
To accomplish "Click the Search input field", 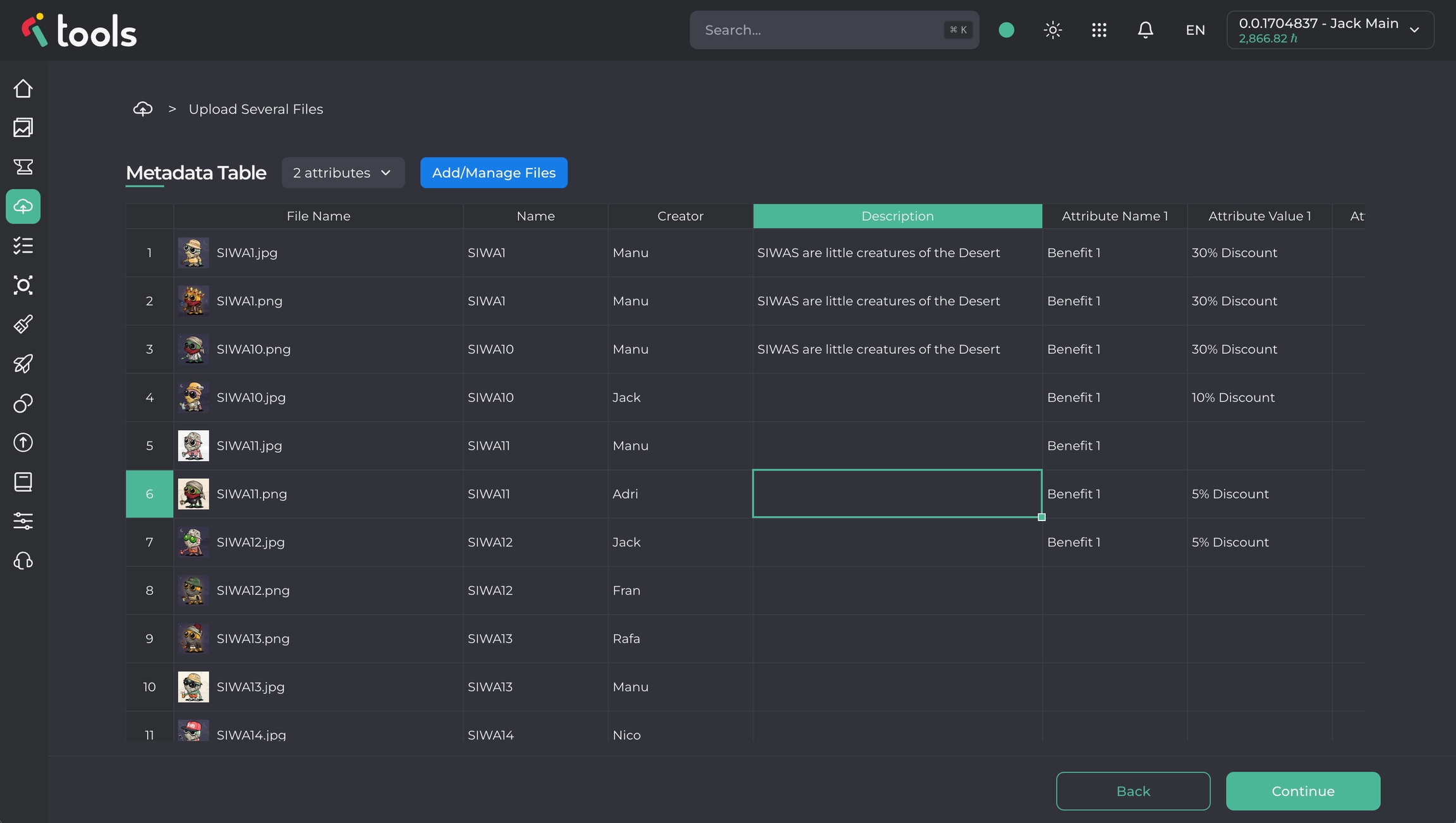I will pos(822,30).
